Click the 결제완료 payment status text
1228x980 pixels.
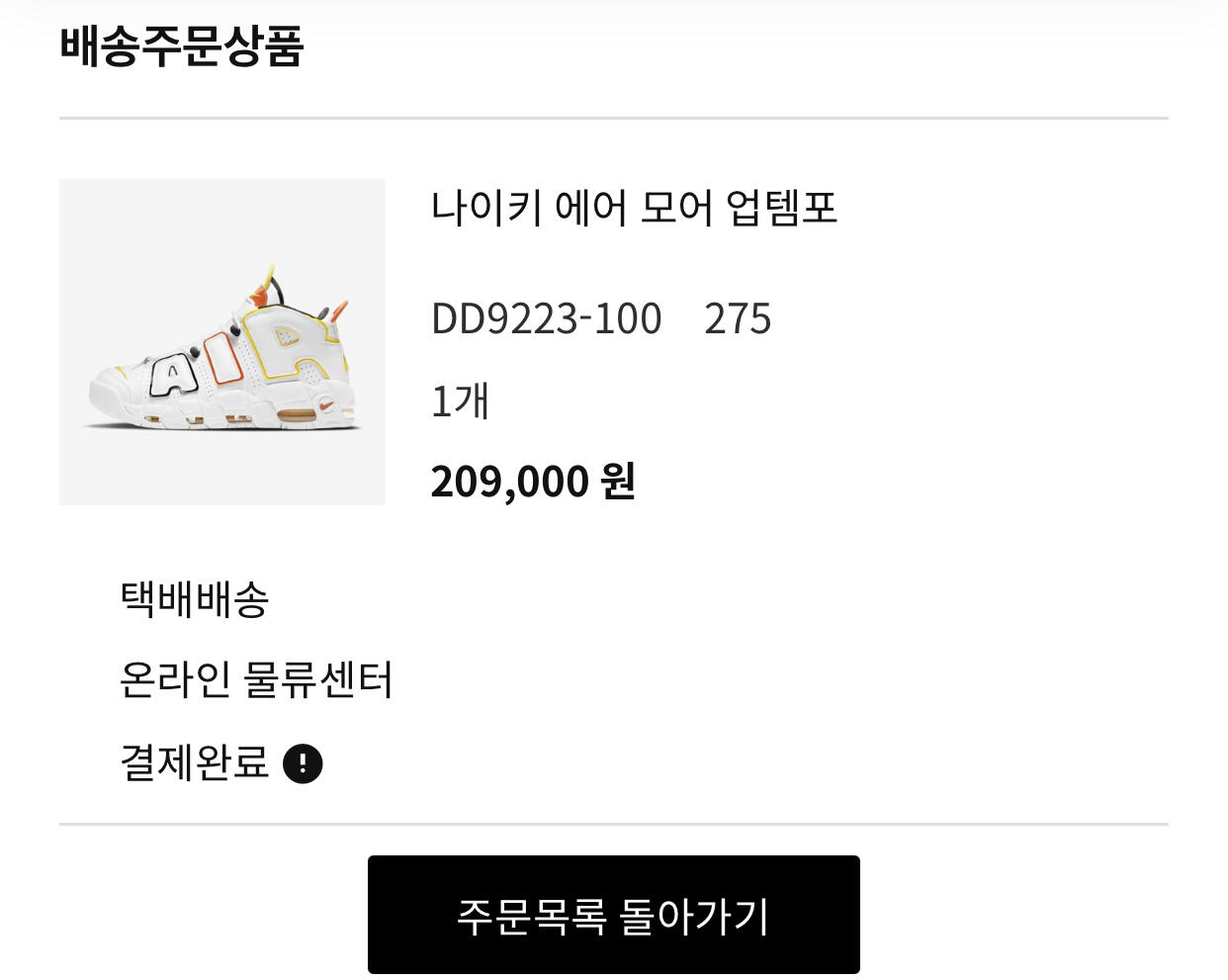click(x=194, y=762)
